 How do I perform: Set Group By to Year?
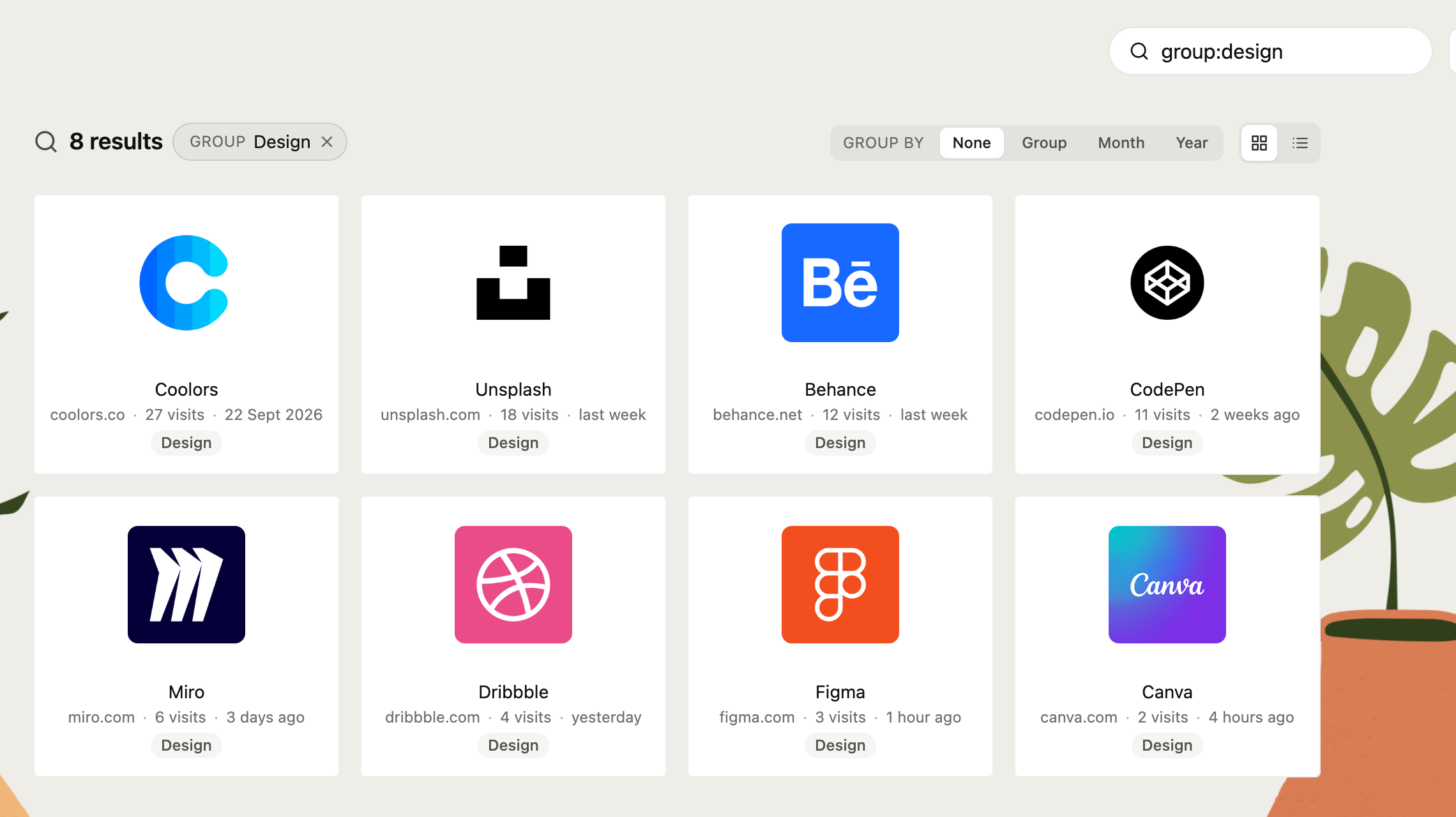point(1192,143)
